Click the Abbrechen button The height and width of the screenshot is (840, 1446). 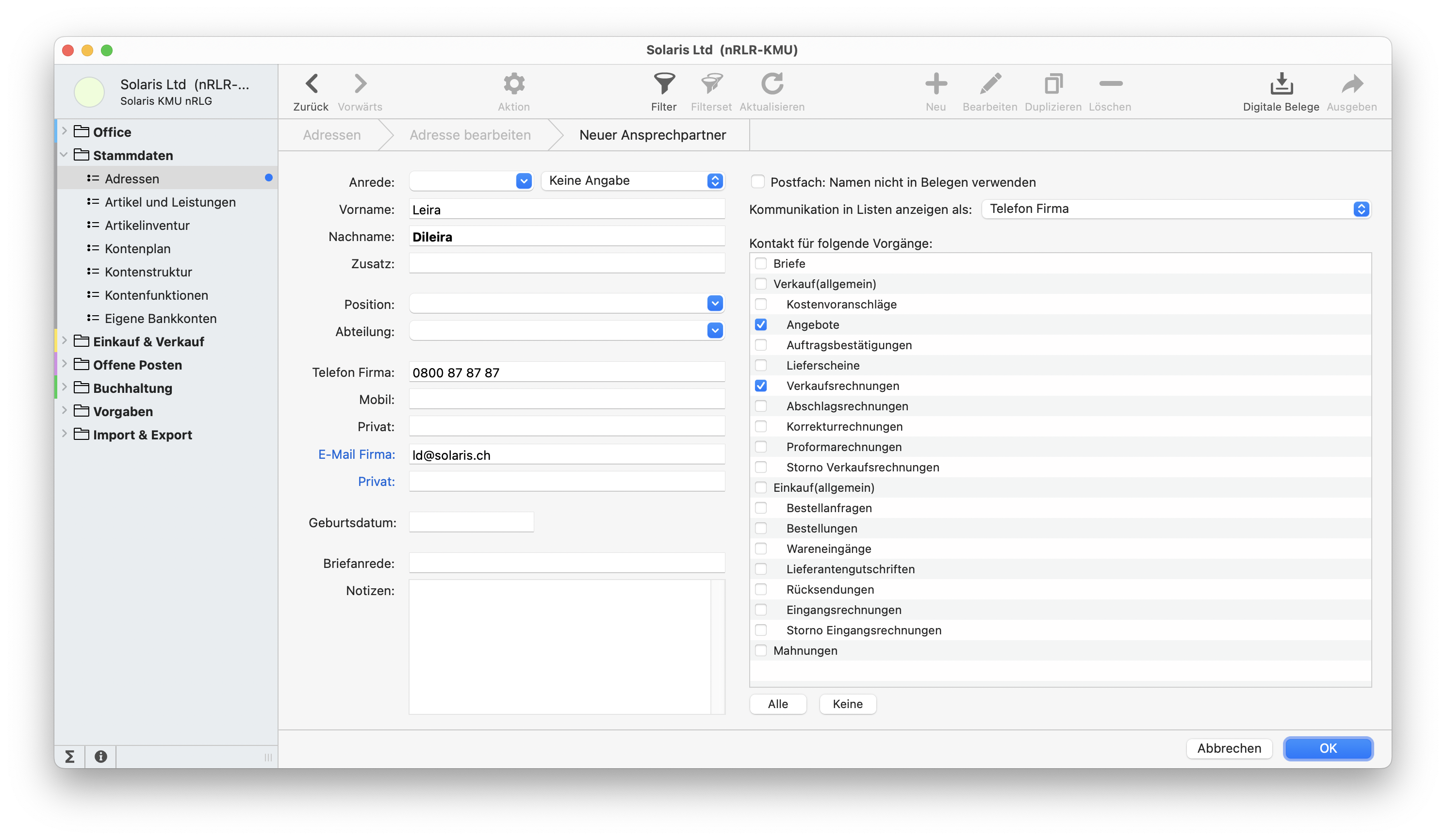pyautogui.click(x=1229, y=748)
